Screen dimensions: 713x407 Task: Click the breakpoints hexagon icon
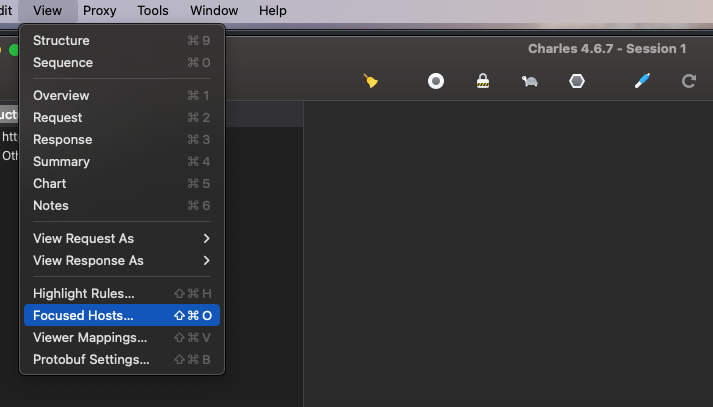[577, 81]
